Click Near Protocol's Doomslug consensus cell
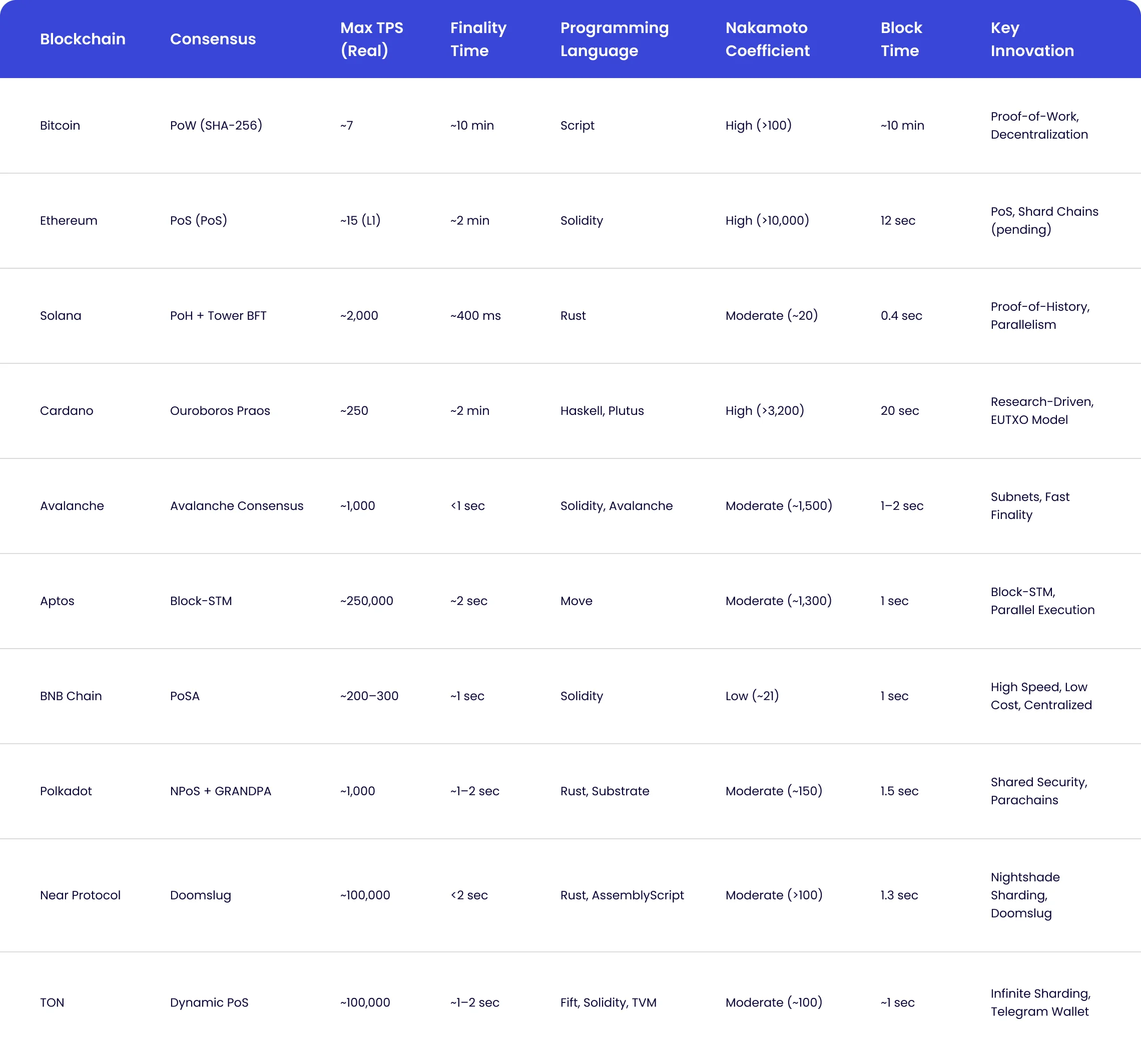 (x=200, y=895)
